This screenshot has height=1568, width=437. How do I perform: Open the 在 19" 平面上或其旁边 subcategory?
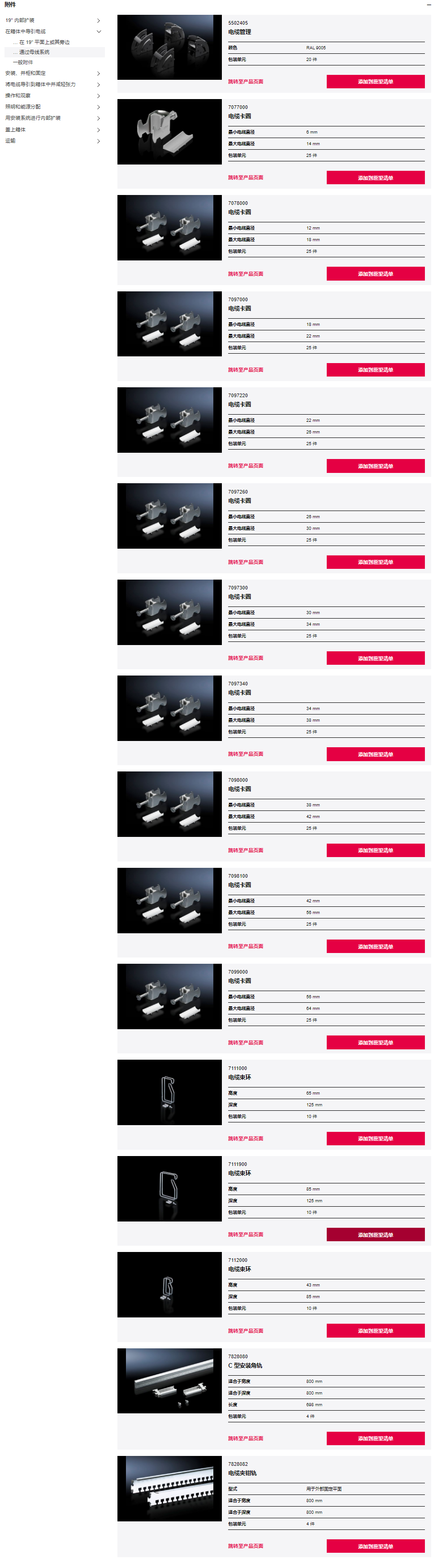[x=44, y=43]
